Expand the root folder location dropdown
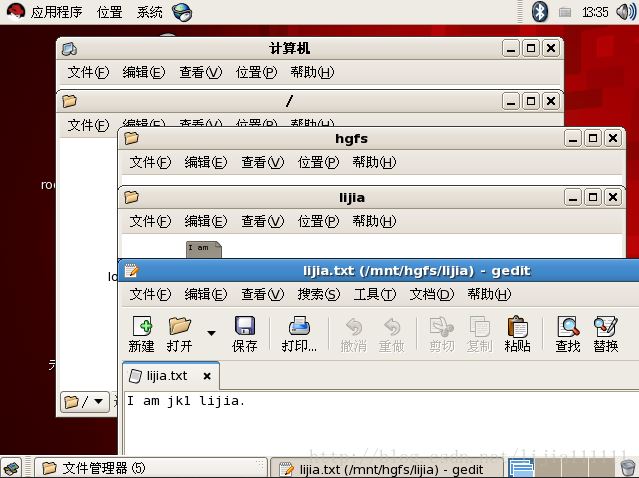Screen dimensions: 639x478 point(85,402)
